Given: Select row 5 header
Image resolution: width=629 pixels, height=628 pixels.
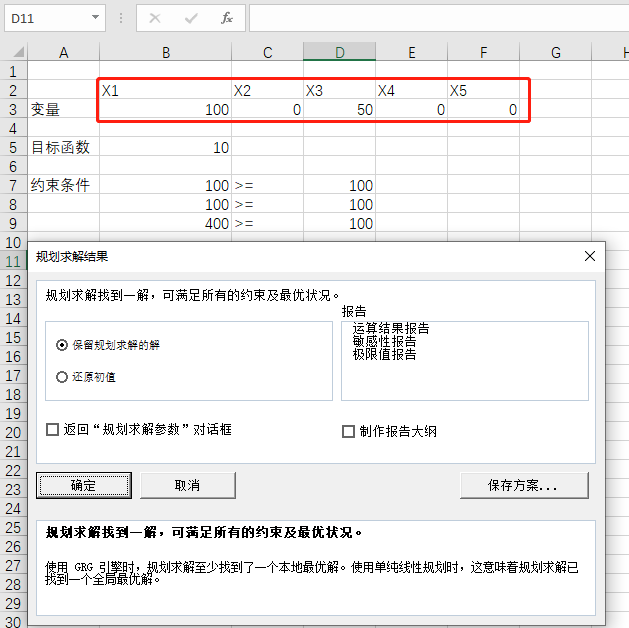Looking at the screenshot, I should 13,148.
